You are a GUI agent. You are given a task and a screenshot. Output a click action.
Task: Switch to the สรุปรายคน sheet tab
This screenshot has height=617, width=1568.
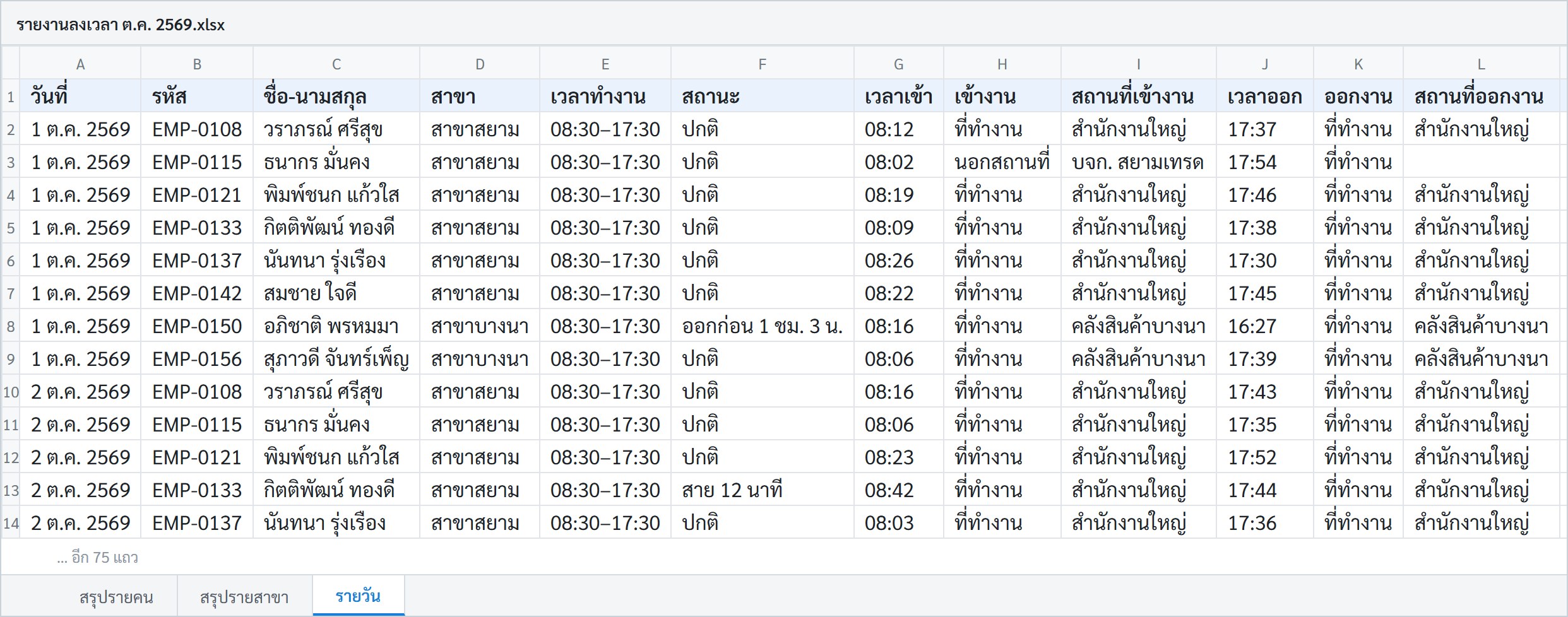(116, 597)
